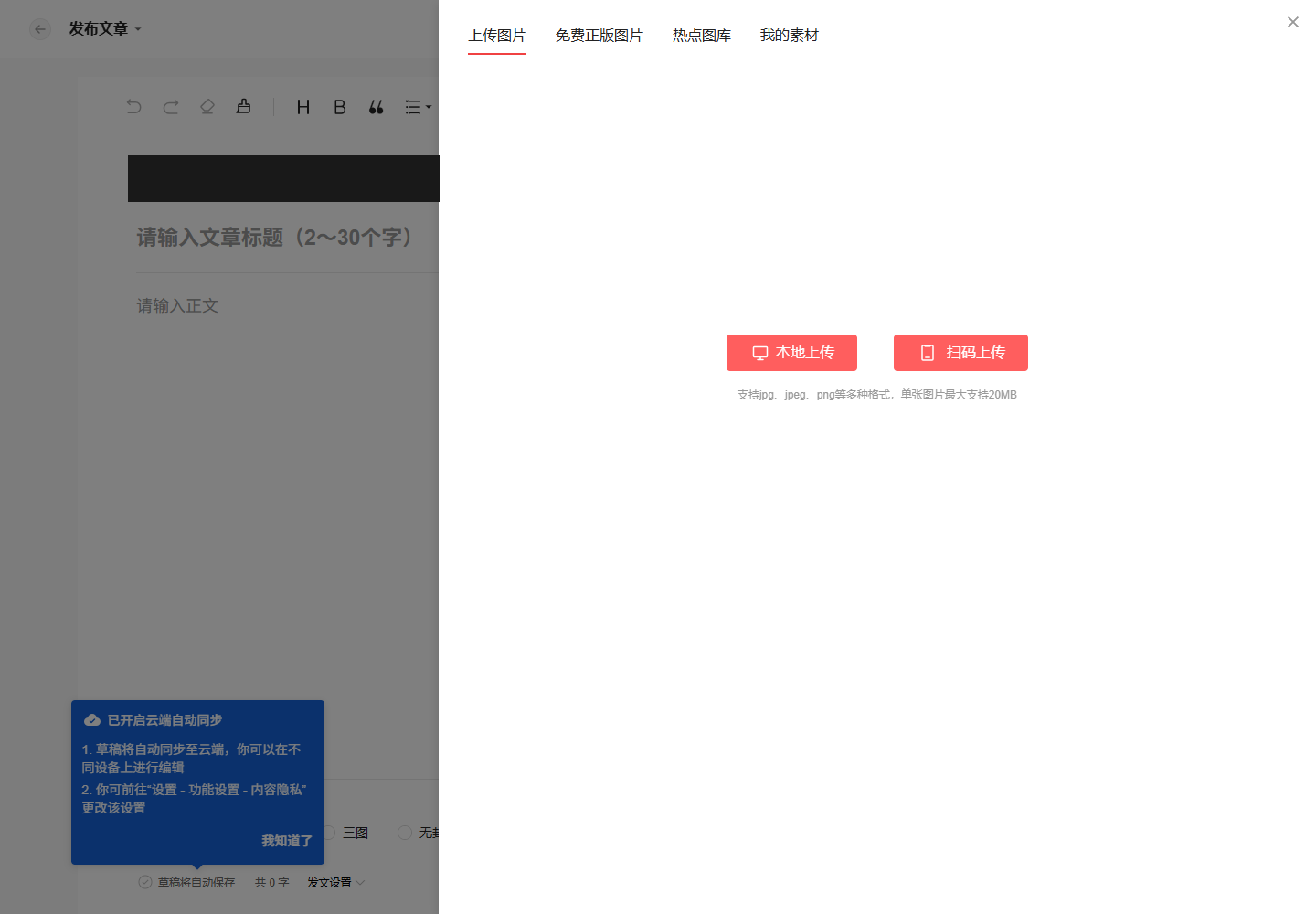This screenshot has height=914, width=1316.
Task: Switch to the 上传图片 tab
Action: 497,36
